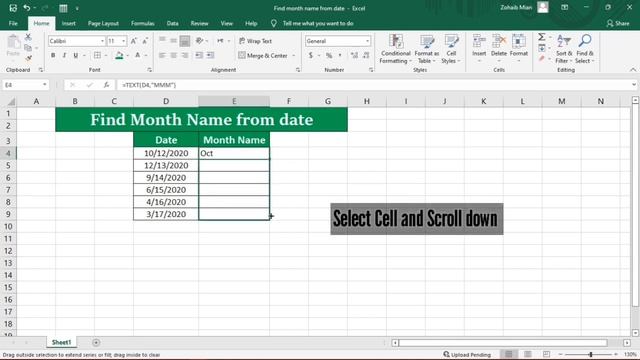Open the font size dropdown
640x360 pixels.
coord(124,41)
